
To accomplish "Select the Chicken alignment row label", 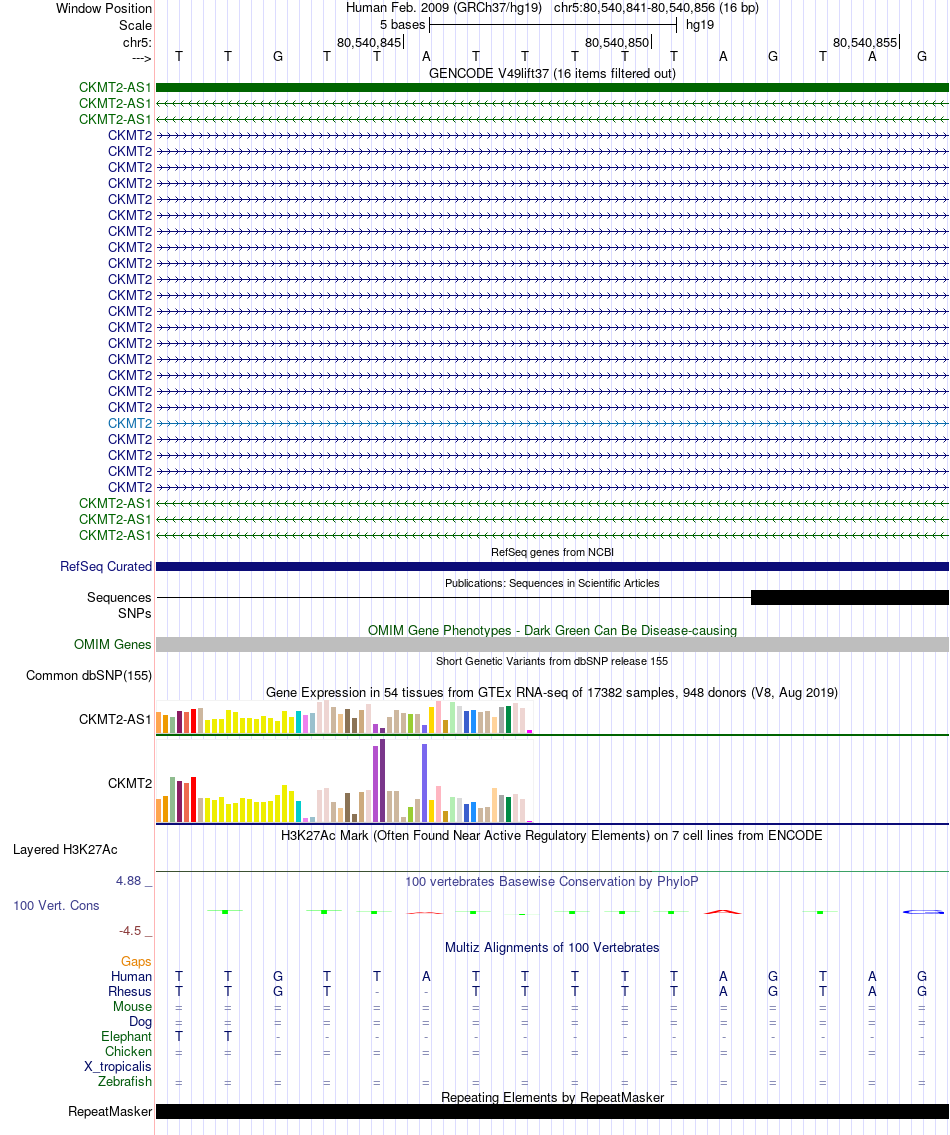I will (x=129, y=1052).
